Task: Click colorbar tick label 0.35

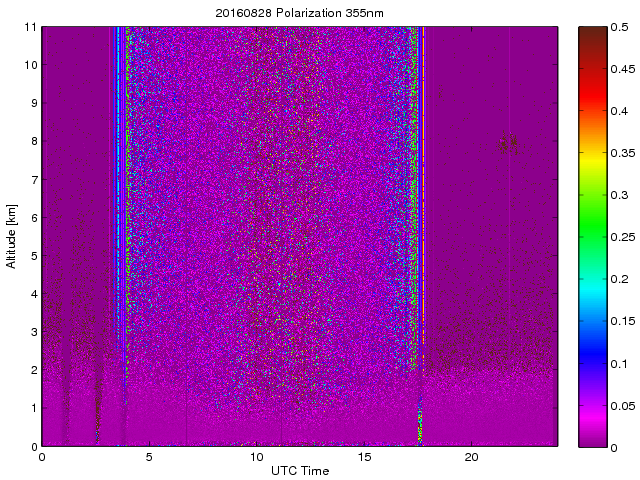Action: point(623,153)
